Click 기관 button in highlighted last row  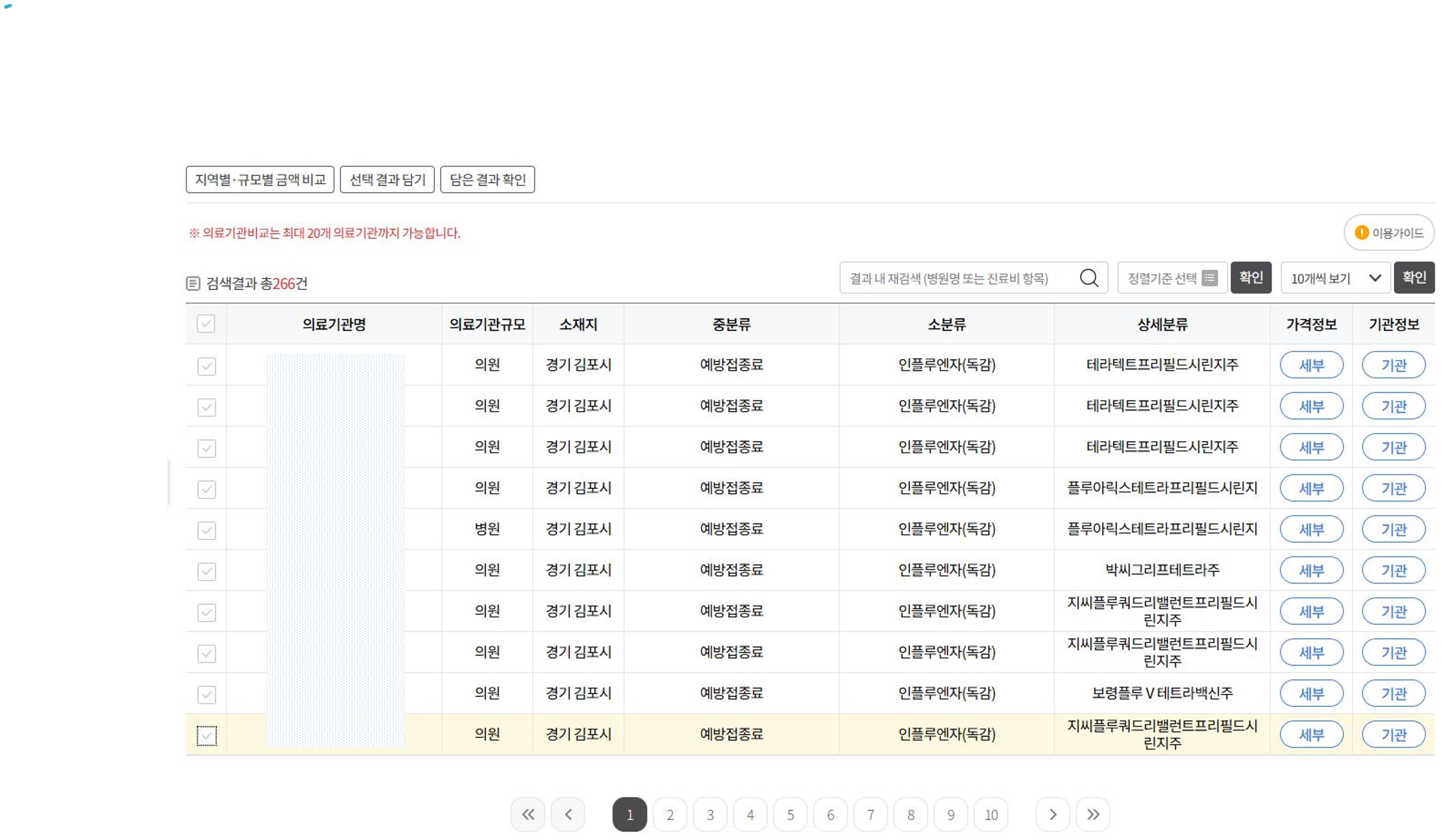point(1393,735)
